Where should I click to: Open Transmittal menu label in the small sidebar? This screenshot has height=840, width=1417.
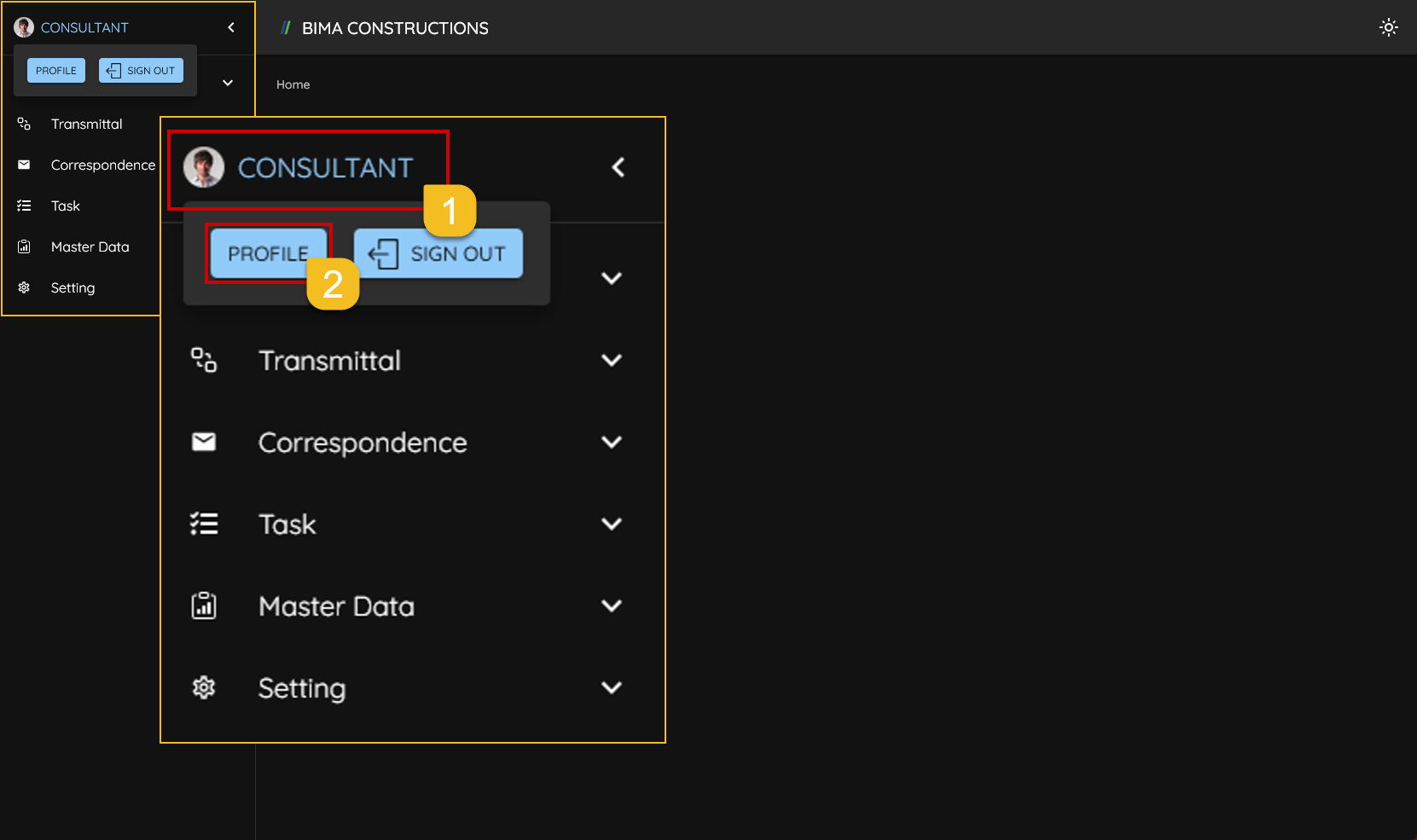click(86, 124)
